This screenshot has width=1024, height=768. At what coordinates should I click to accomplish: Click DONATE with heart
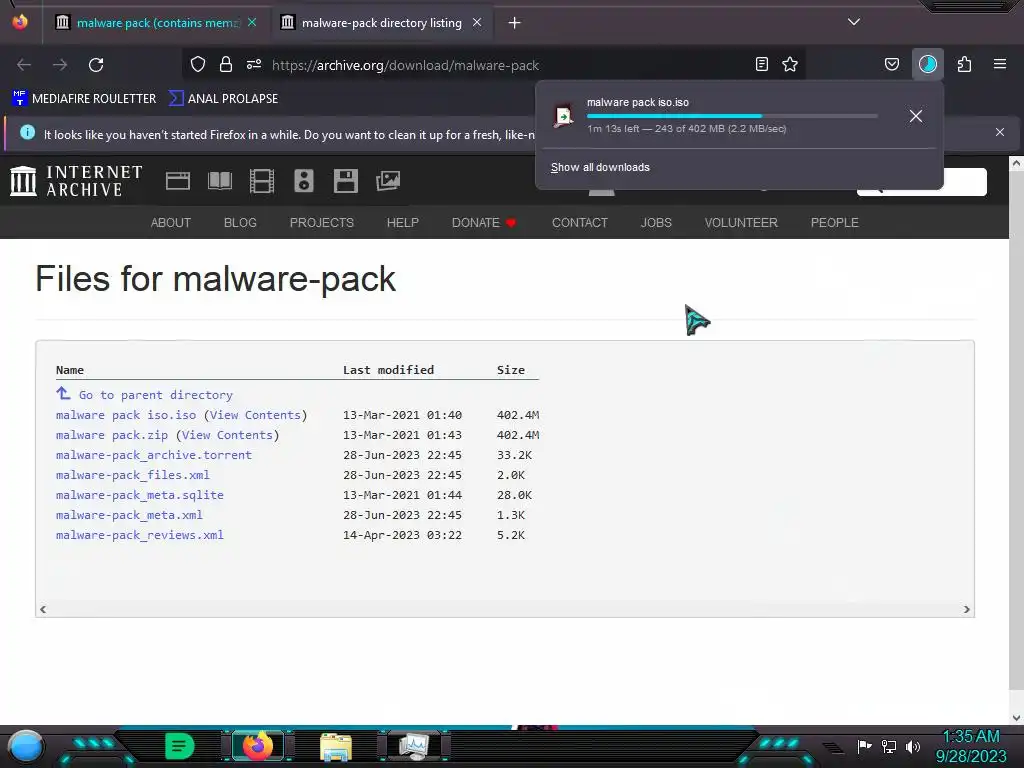tap(484, 223)
